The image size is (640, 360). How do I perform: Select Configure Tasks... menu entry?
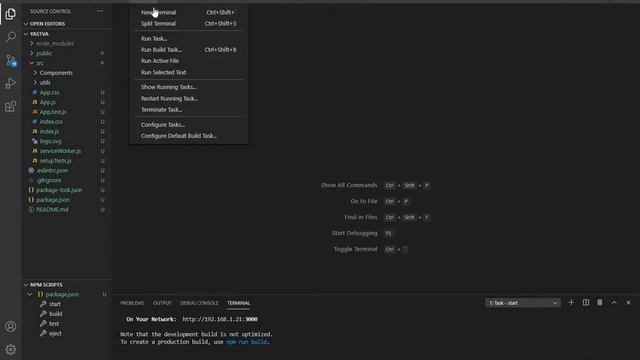pyautogui.click(x=188, y=124)
